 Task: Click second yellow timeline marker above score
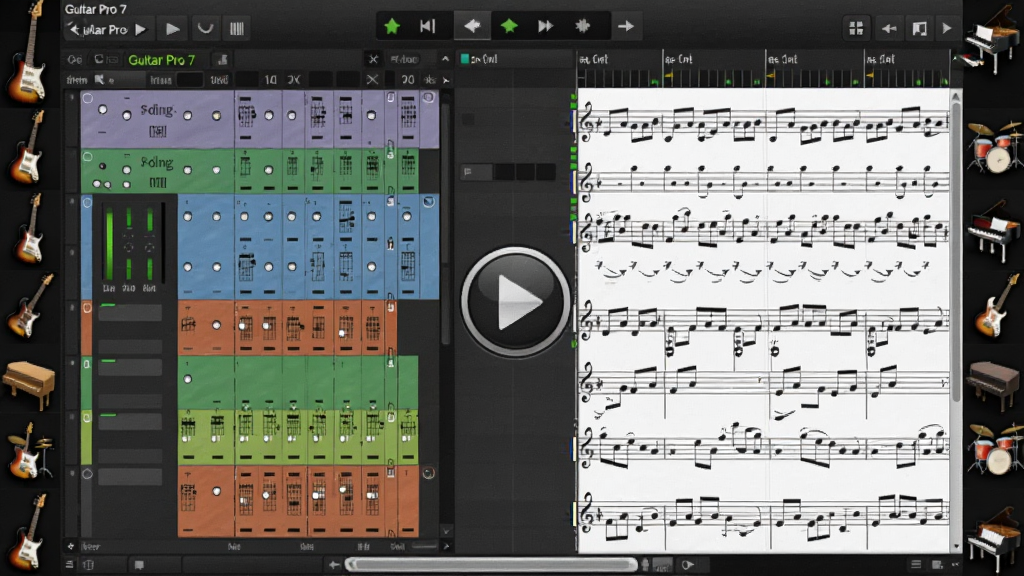[x=771, y=77]
